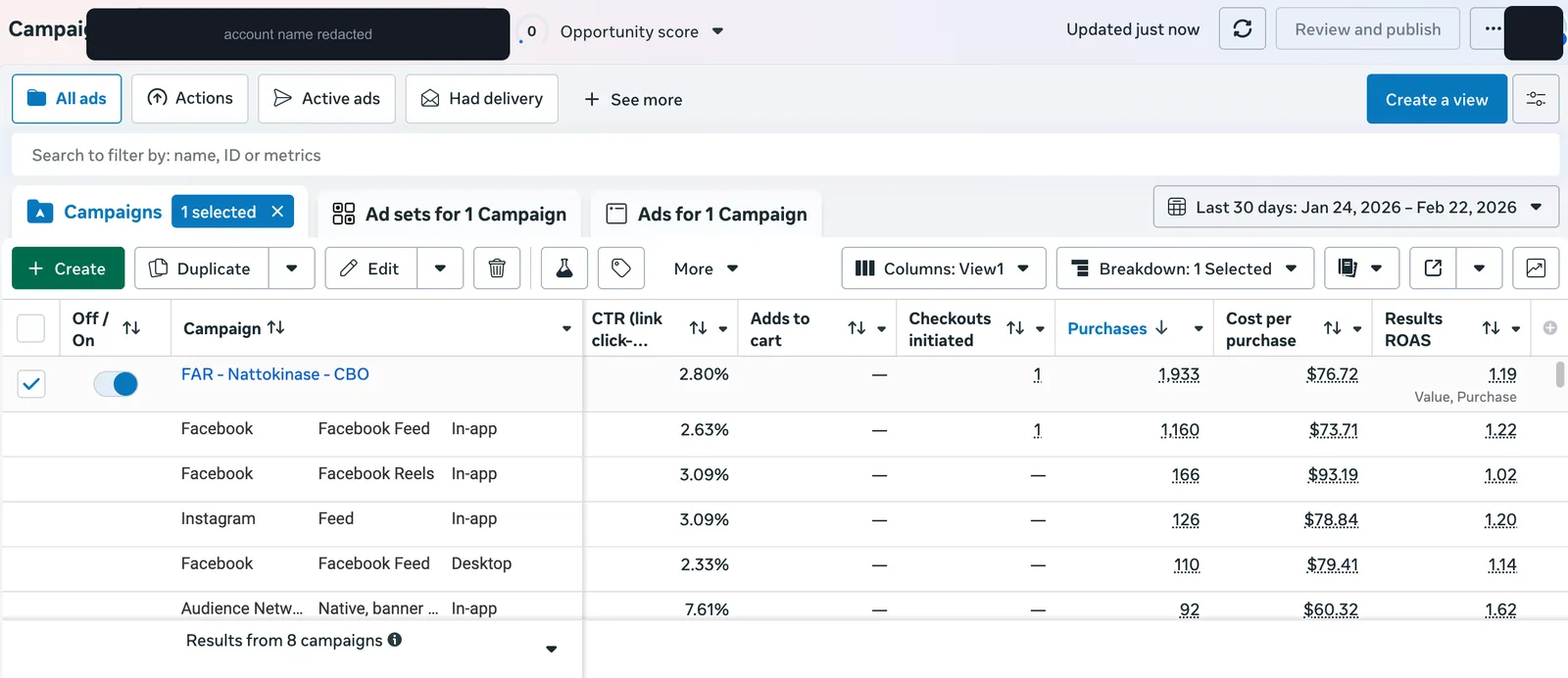
Task: Sort CTR link click column arrows
Action: click(x=698, y=328)
